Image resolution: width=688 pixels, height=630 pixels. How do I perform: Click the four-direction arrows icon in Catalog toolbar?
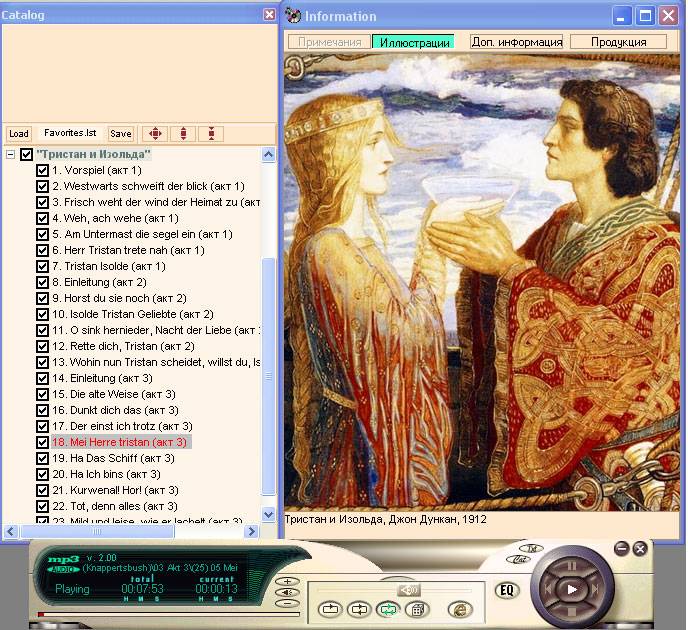[155, 133]
